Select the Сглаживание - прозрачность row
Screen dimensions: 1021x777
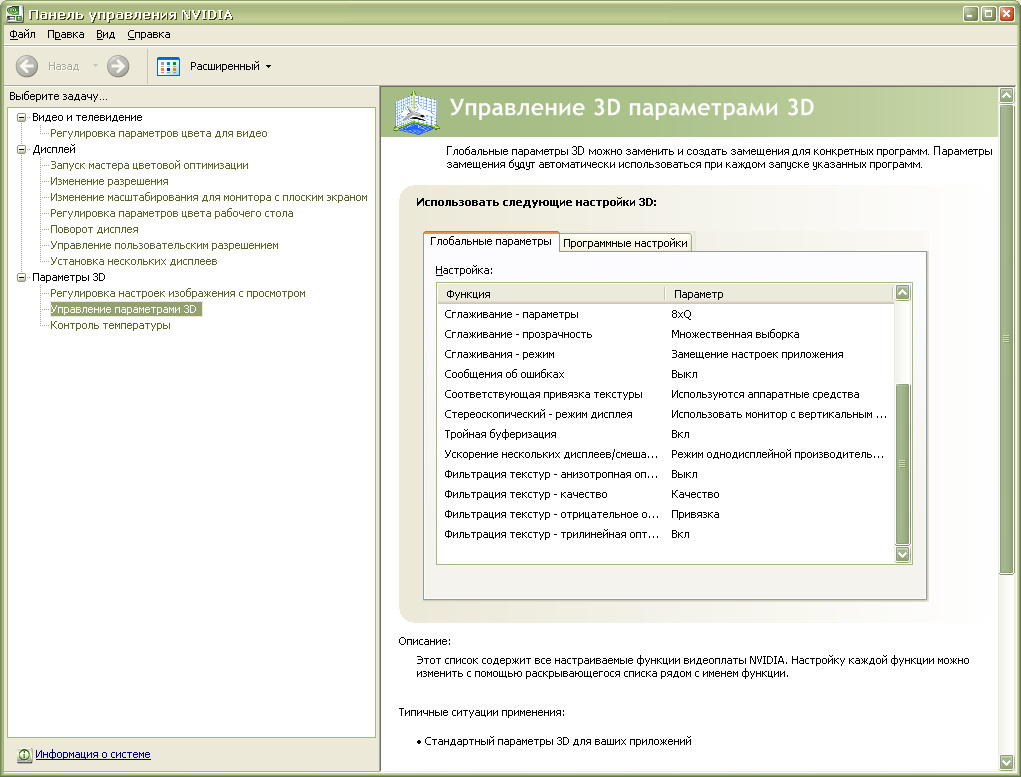pos(665,334)
